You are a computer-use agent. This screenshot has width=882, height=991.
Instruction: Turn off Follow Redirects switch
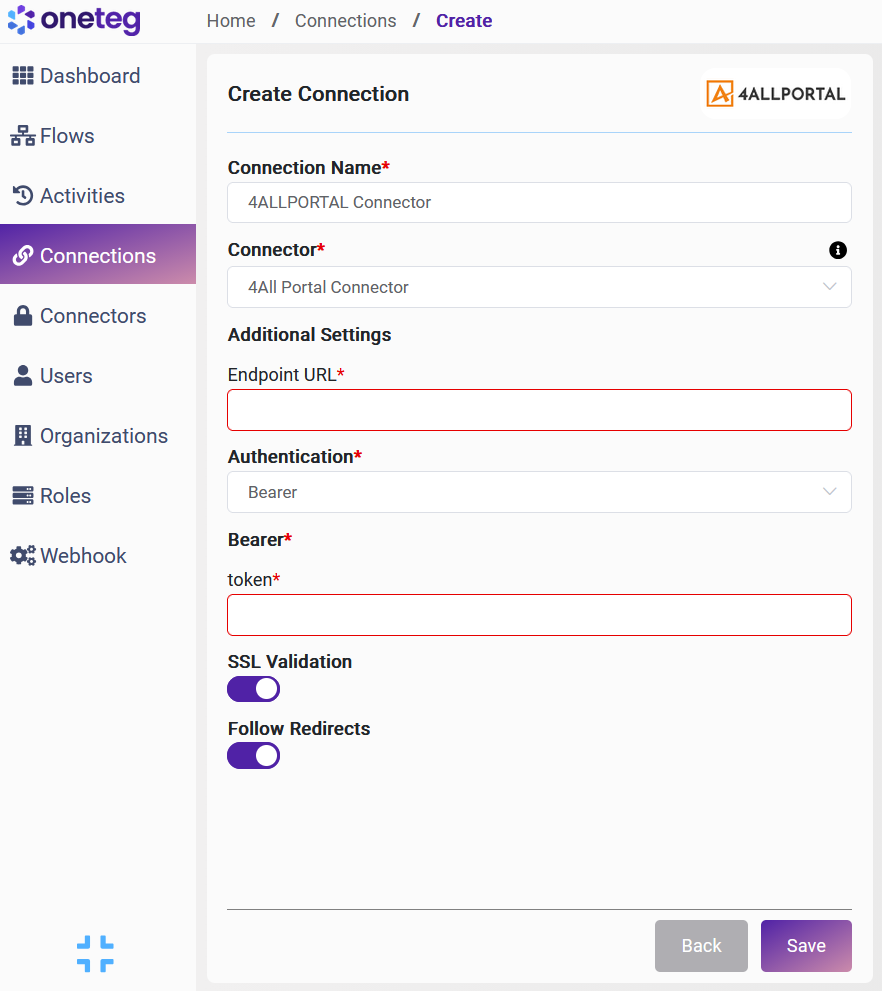click(254, 755)
